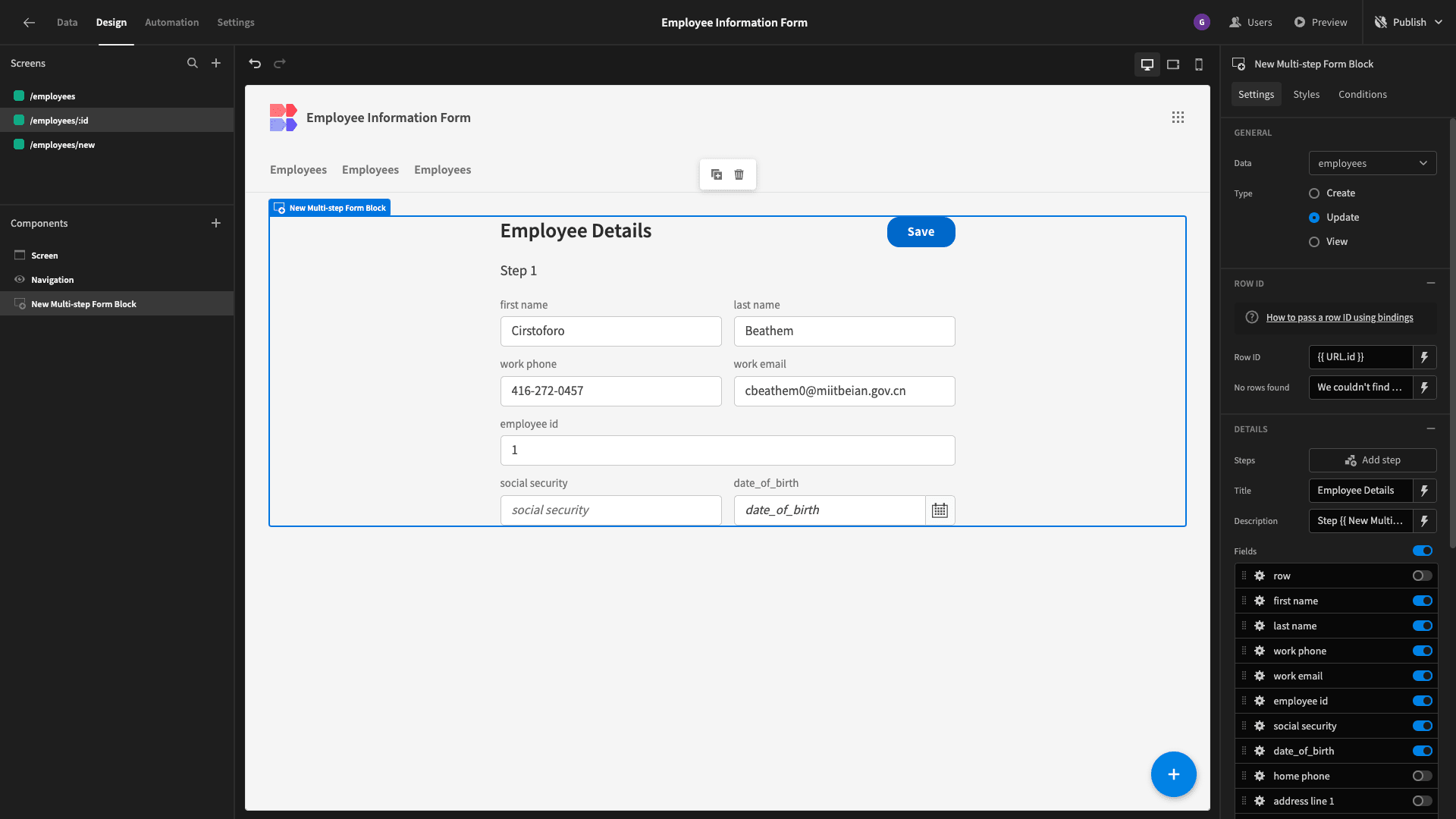Toggle the row field switch on
Viewport: 1456px width, 819px height.
tap(1423, 576)
